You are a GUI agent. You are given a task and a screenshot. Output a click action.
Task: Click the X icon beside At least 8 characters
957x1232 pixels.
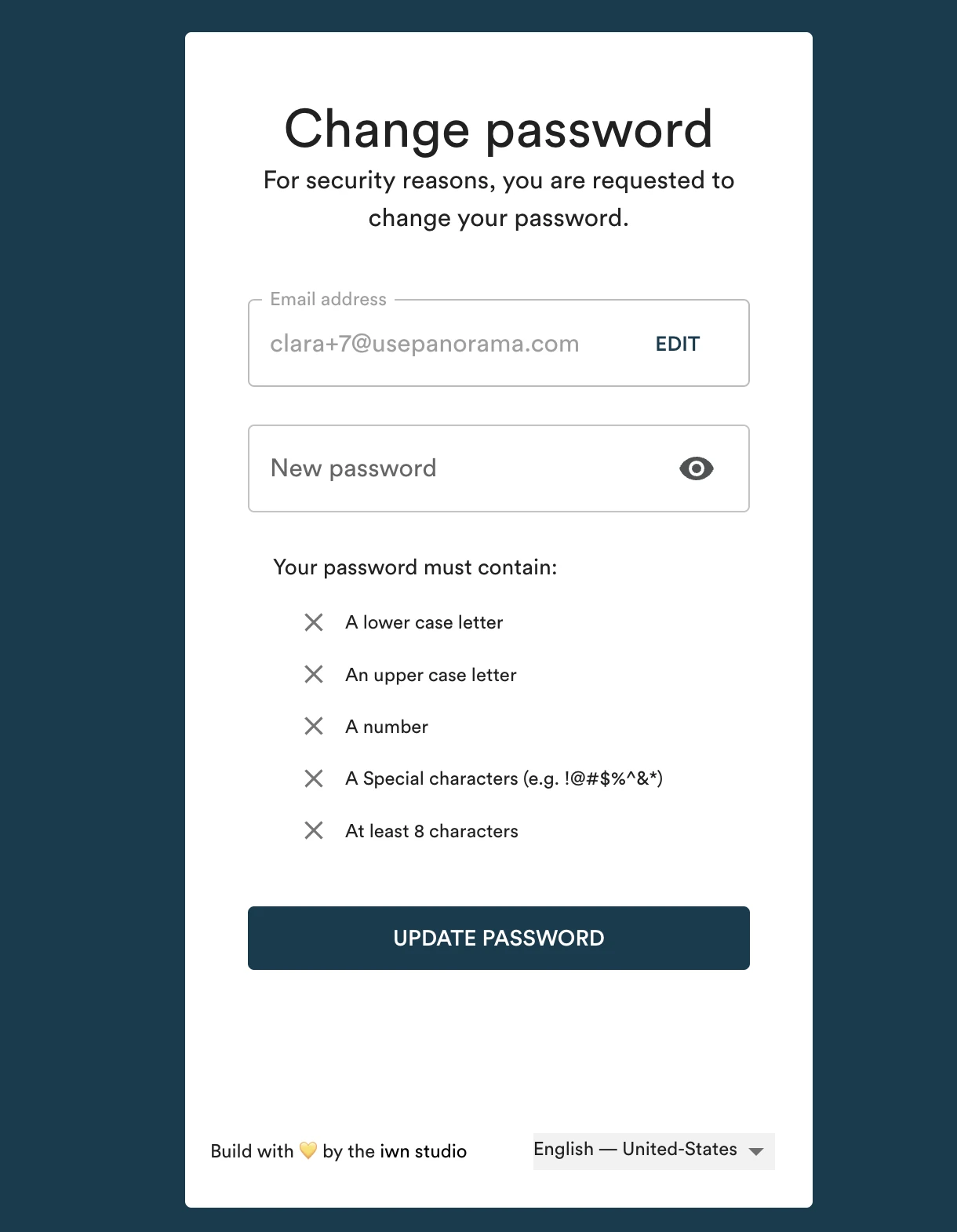click(x=314, y=830)
